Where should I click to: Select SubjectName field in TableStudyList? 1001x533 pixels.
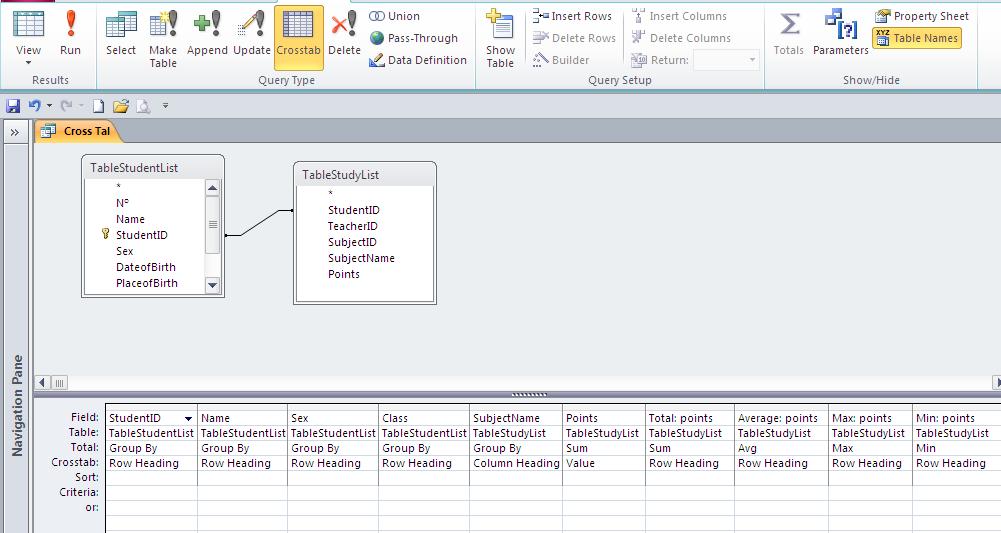tap(361, 258)
